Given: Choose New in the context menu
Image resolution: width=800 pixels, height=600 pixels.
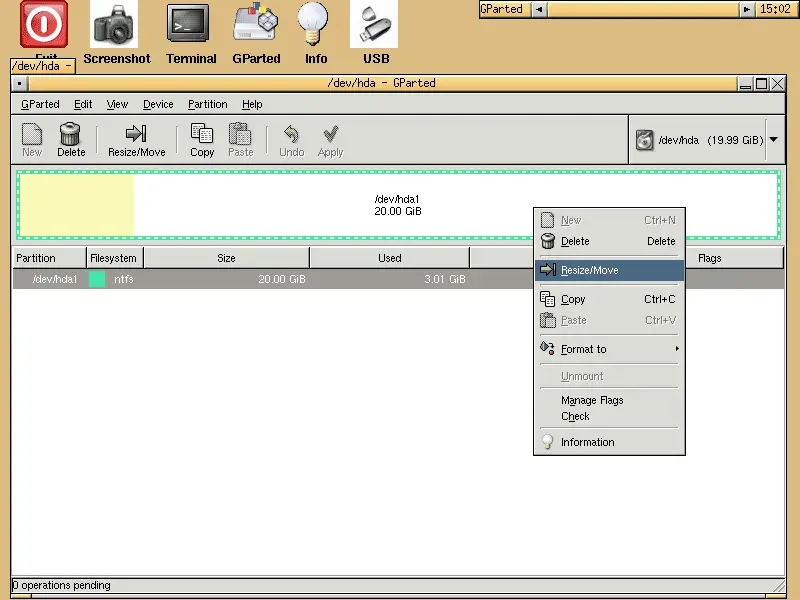Looking at the screenshot, I should (609, 220).
